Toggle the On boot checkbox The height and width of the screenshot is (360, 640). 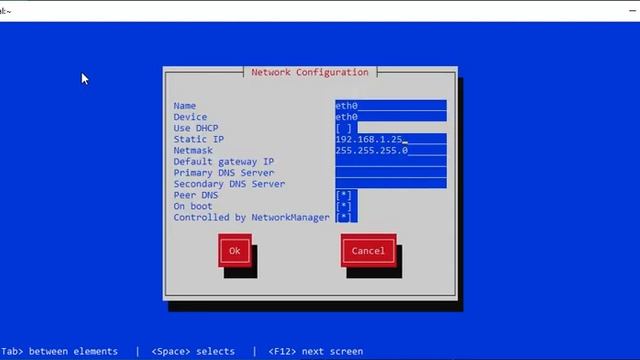coord(344,206)
